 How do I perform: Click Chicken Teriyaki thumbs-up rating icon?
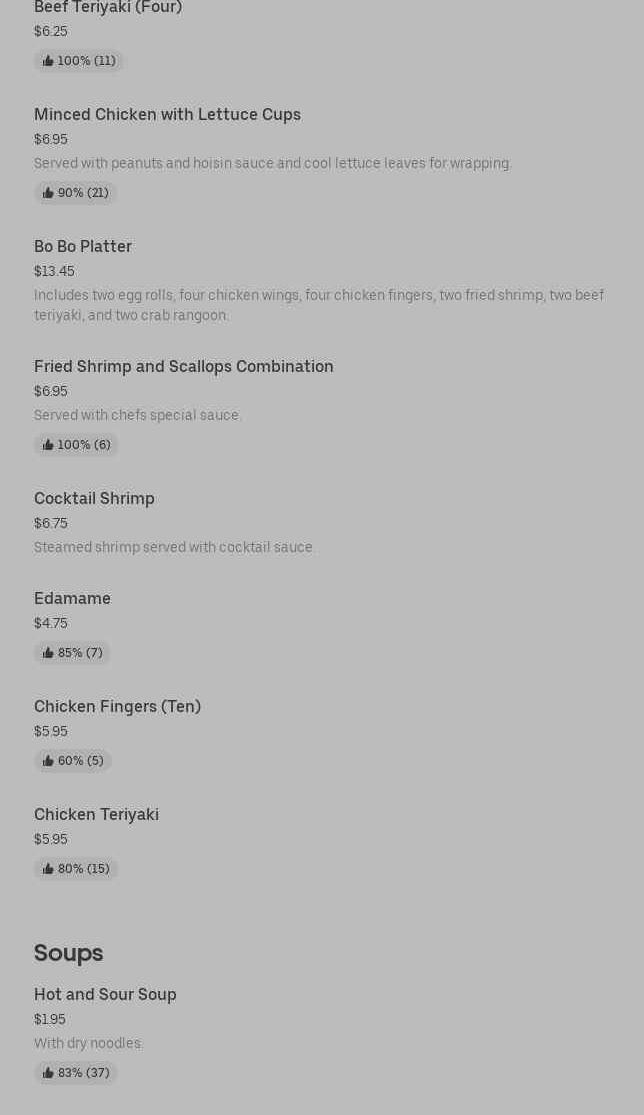pyautogui.click(x=48, y=869)
